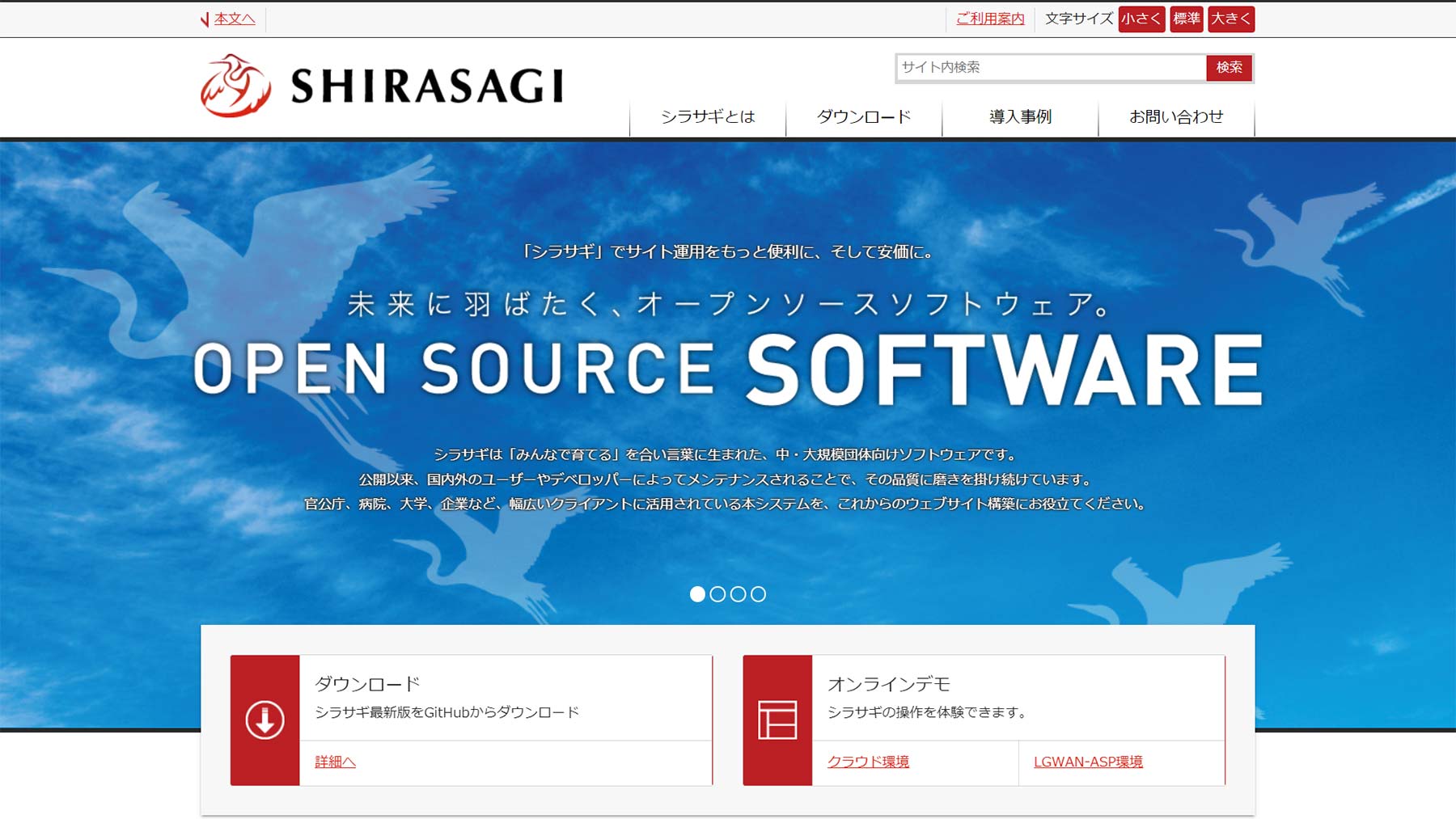Increase text size with 大きく button
This screenshot has height=819, width=1456.
(x=1231, y=19)
